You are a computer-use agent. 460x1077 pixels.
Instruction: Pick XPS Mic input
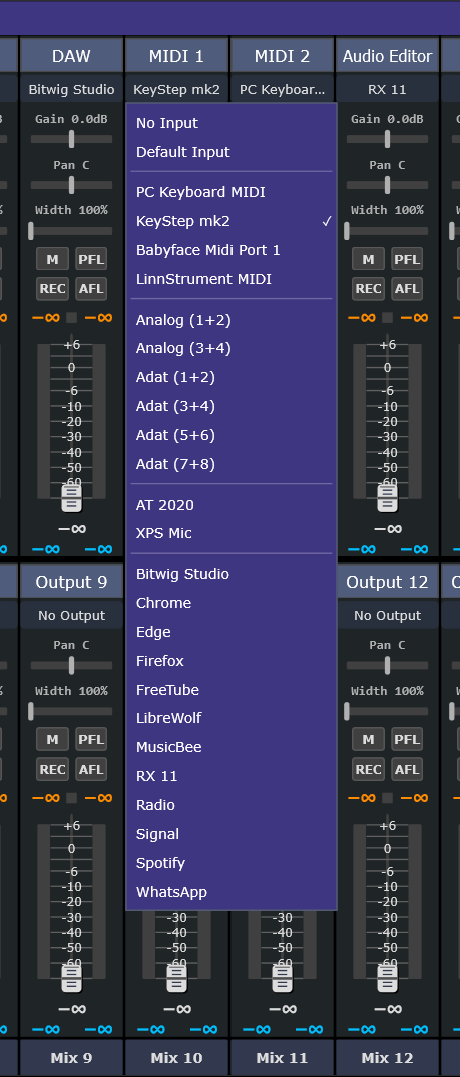coord(231,533)
